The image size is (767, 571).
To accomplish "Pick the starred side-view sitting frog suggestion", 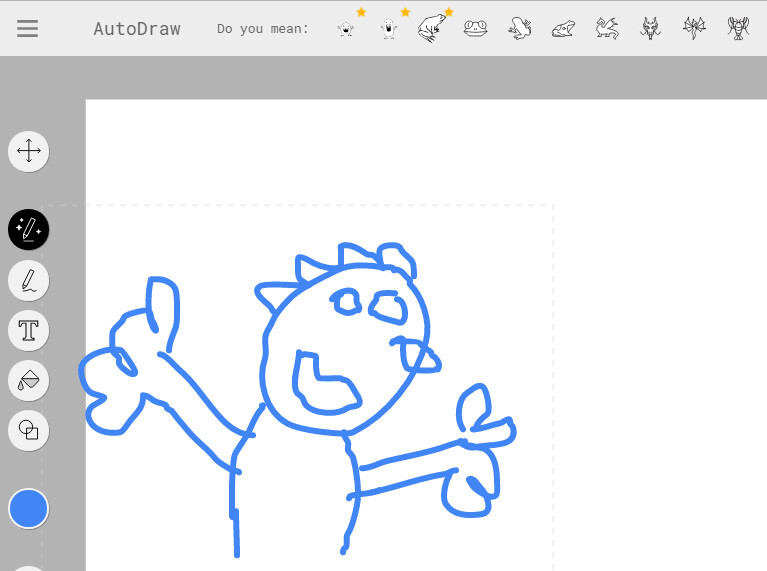I will [432, 28].
